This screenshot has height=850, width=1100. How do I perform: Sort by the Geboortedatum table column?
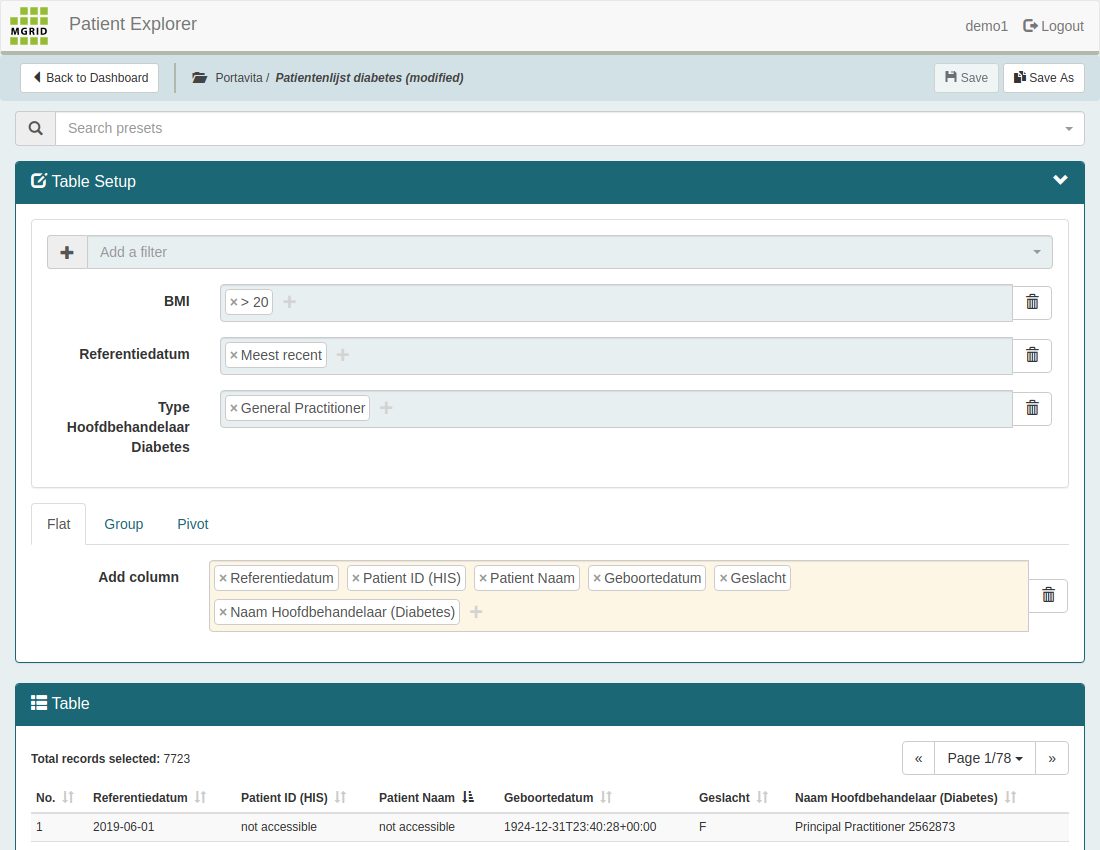click(x=606, y=797)
